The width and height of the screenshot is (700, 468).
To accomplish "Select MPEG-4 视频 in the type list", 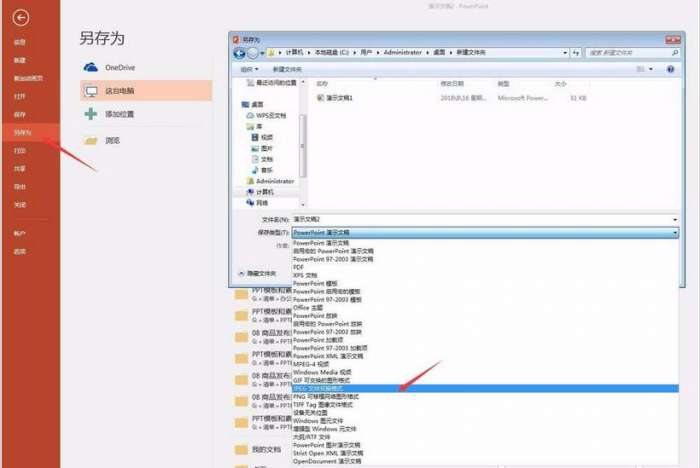I will pyautogui.click(x=311, y=364).
